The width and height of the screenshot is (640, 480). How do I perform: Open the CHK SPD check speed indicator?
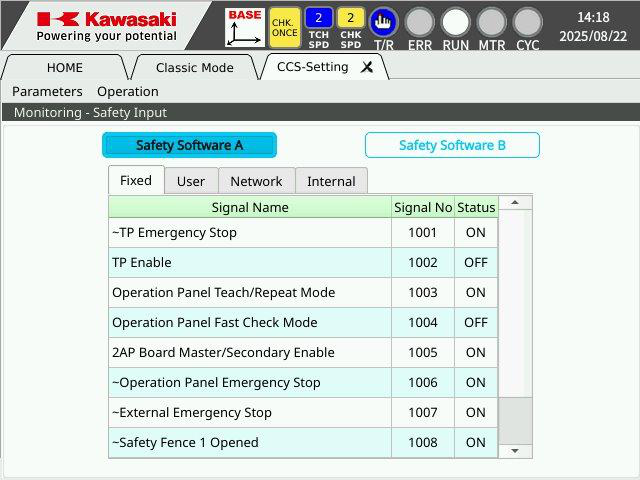click(351, 28)
